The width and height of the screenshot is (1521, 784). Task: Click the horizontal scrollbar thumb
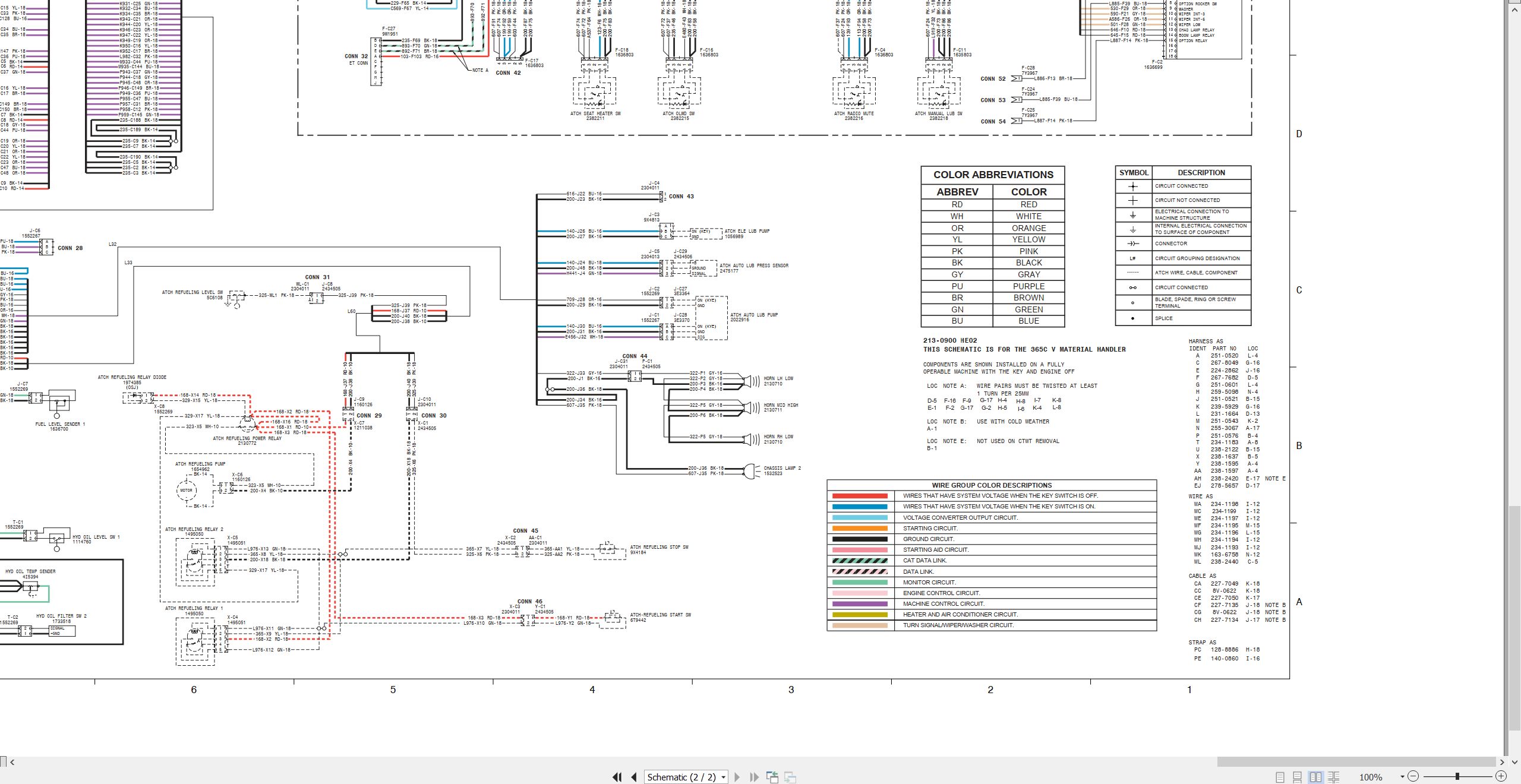point(1356,762)
